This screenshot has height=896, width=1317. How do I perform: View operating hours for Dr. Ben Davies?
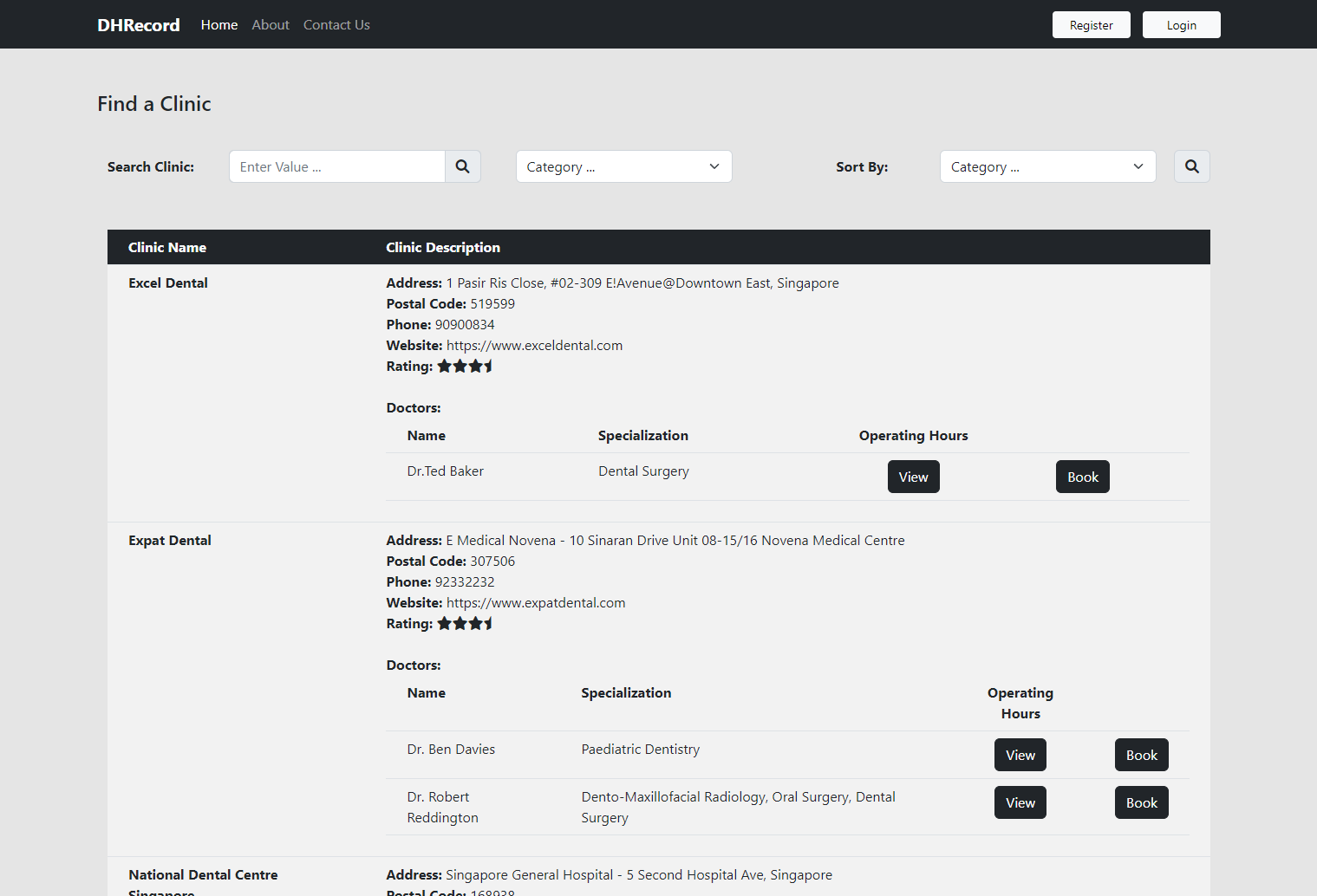pyautogui.click(x=1020, y=755)
